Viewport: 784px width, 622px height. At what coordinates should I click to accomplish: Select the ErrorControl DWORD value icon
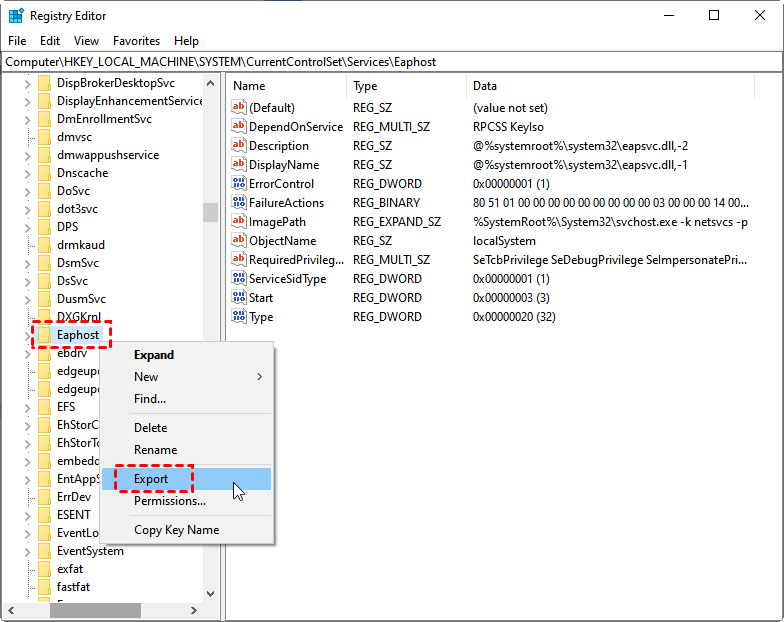[238, 184]
